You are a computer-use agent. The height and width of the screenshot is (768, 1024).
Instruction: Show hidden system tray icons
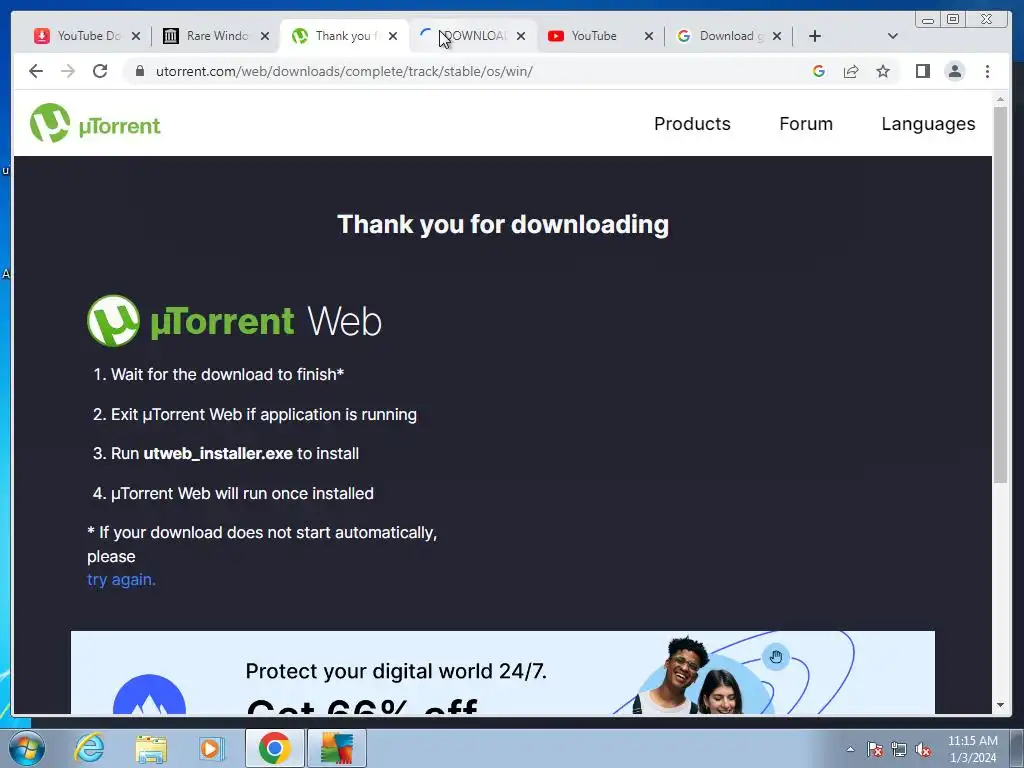(x=850, y=749)
